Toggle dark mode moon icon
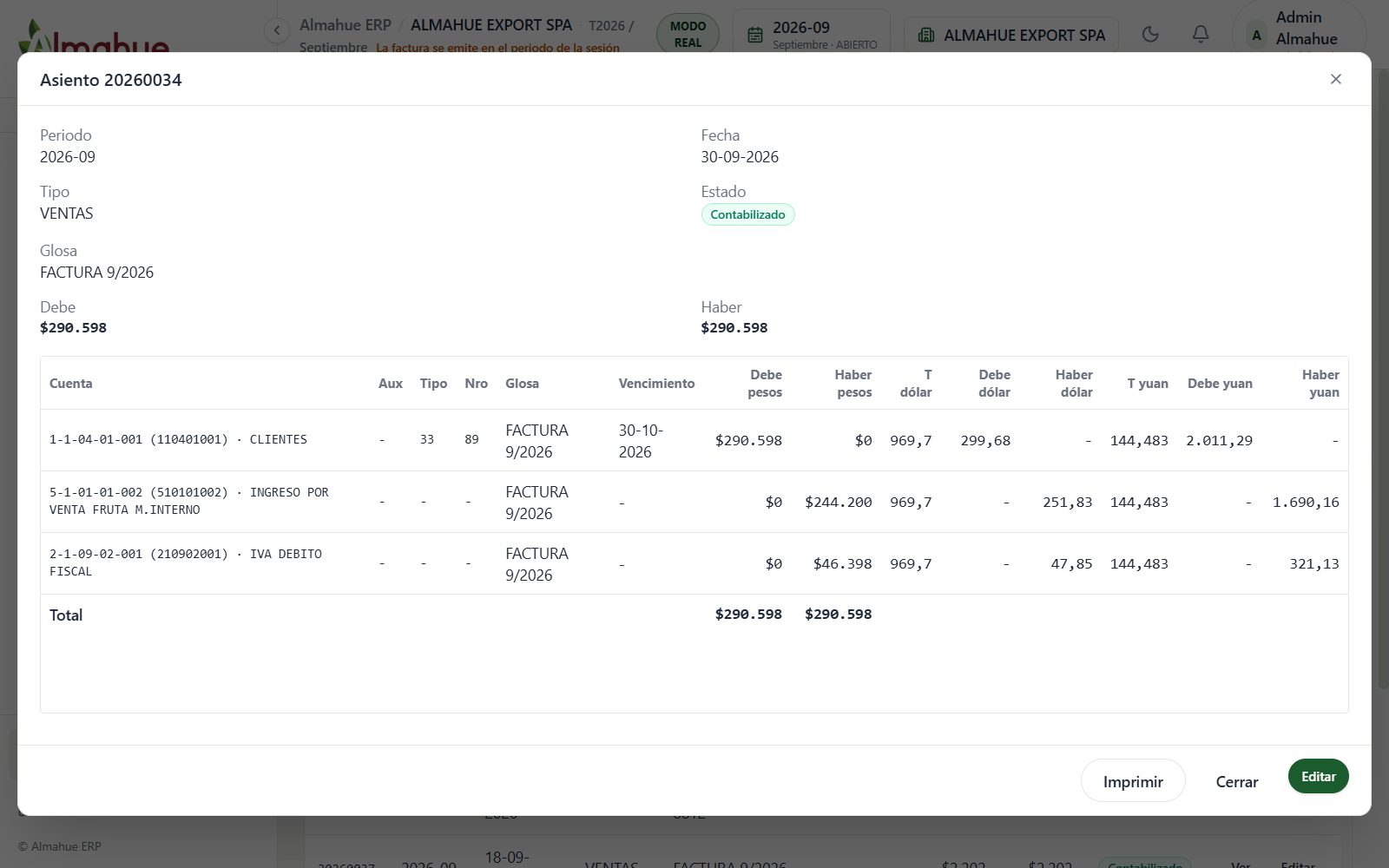The height and width of the screenshot is (868, 1389). tap(1150, 34)
